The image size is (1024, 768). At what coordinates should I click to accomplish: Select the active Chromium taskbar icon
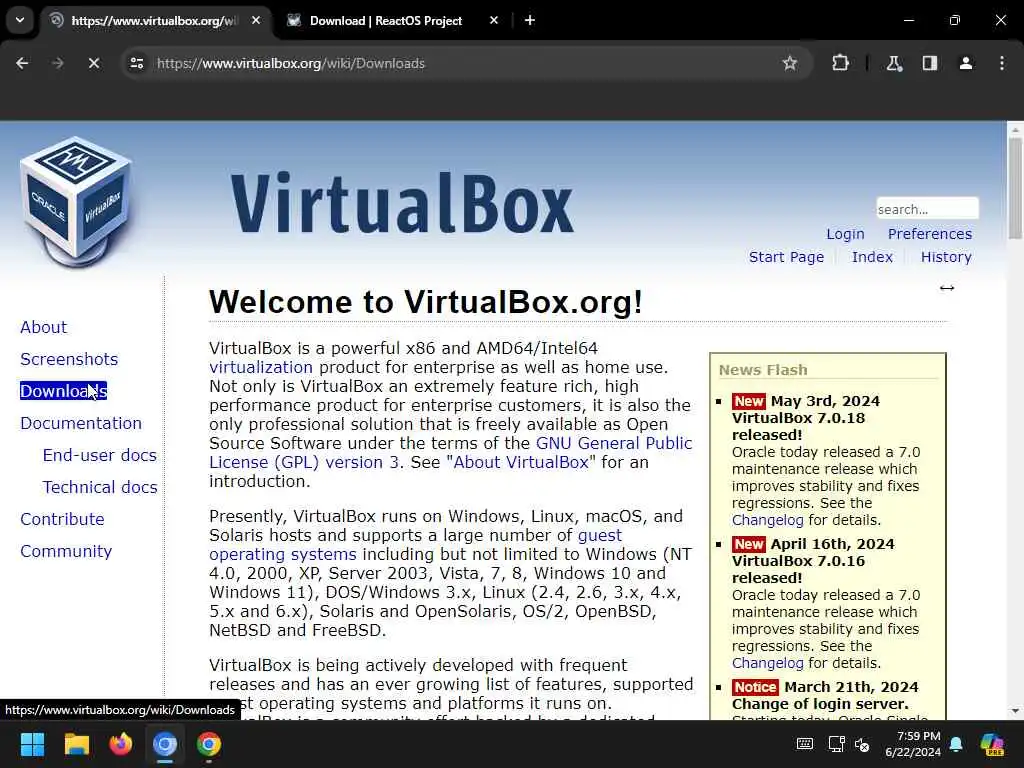165,744
